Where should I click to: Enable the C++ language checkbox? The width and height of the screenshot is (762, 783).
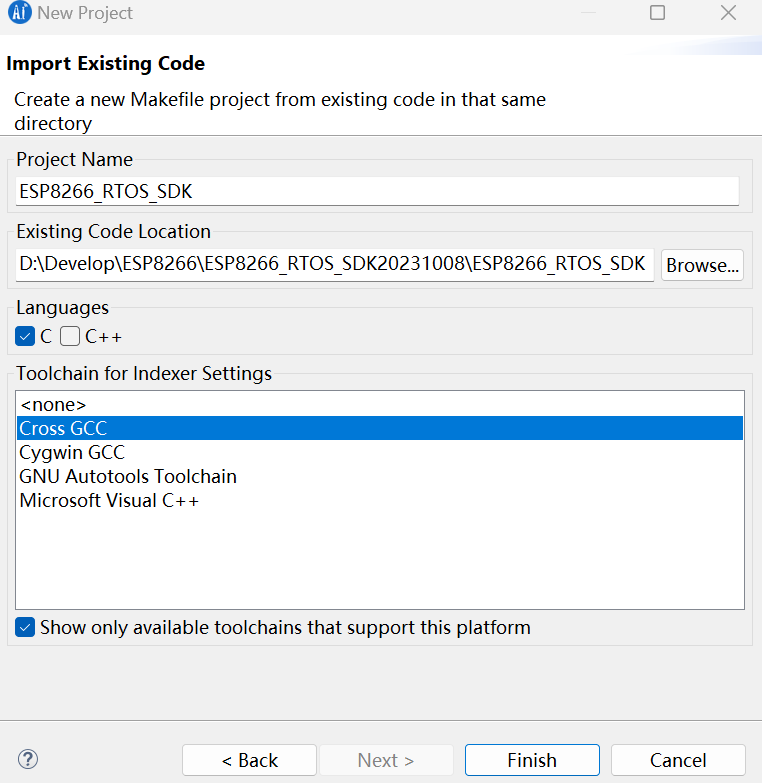[70, 336]
